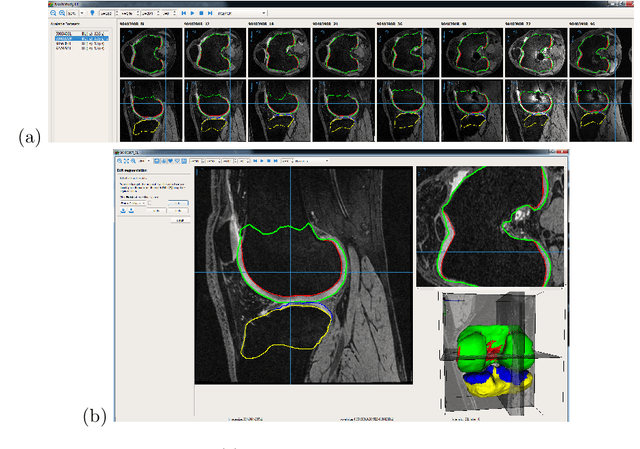Jump to first frame in the Edit segmentation window

[255, 161]
